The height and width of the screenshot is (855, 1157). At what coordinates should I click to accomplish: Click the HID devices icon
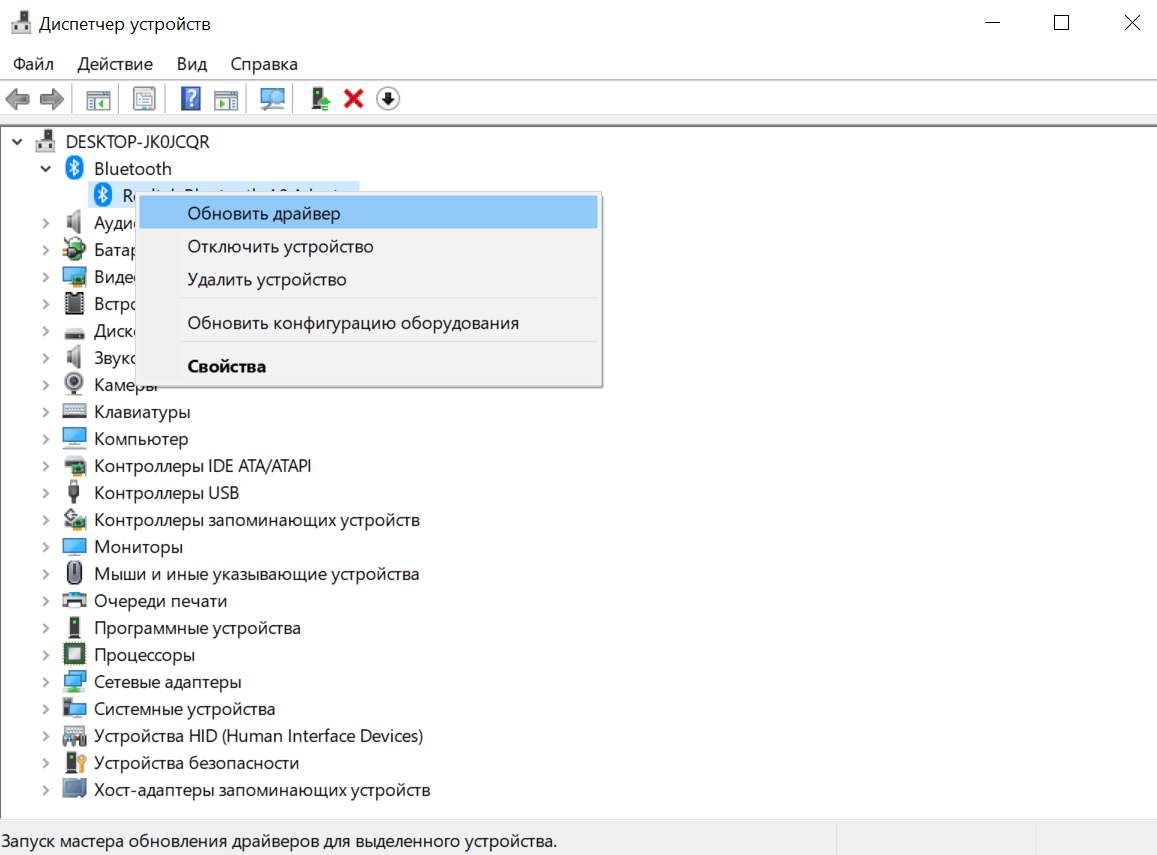(74, 735)
